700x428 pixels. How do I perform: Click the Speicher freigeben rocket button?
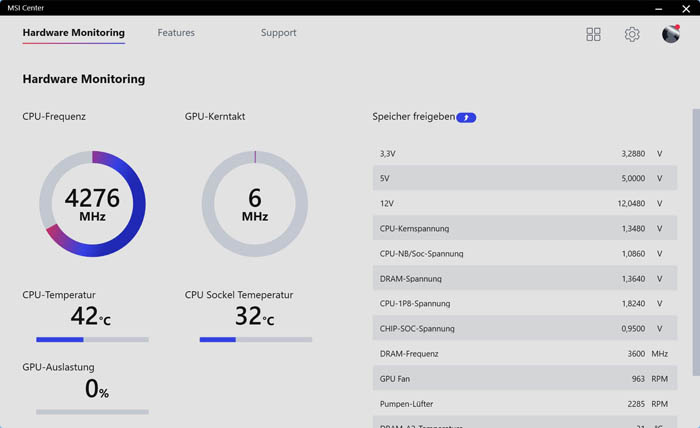pos(466,117)
